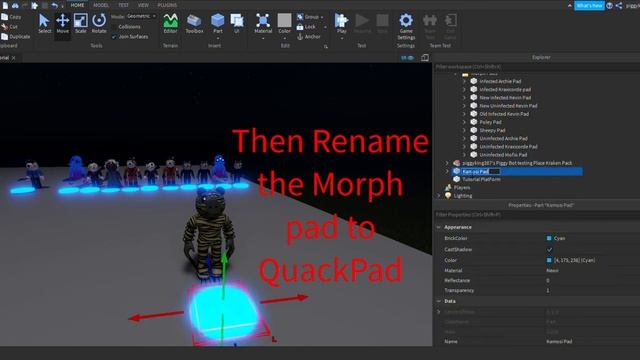Click the Cut clipboard icon
This screenshot has width=640, height=360.
4,27
